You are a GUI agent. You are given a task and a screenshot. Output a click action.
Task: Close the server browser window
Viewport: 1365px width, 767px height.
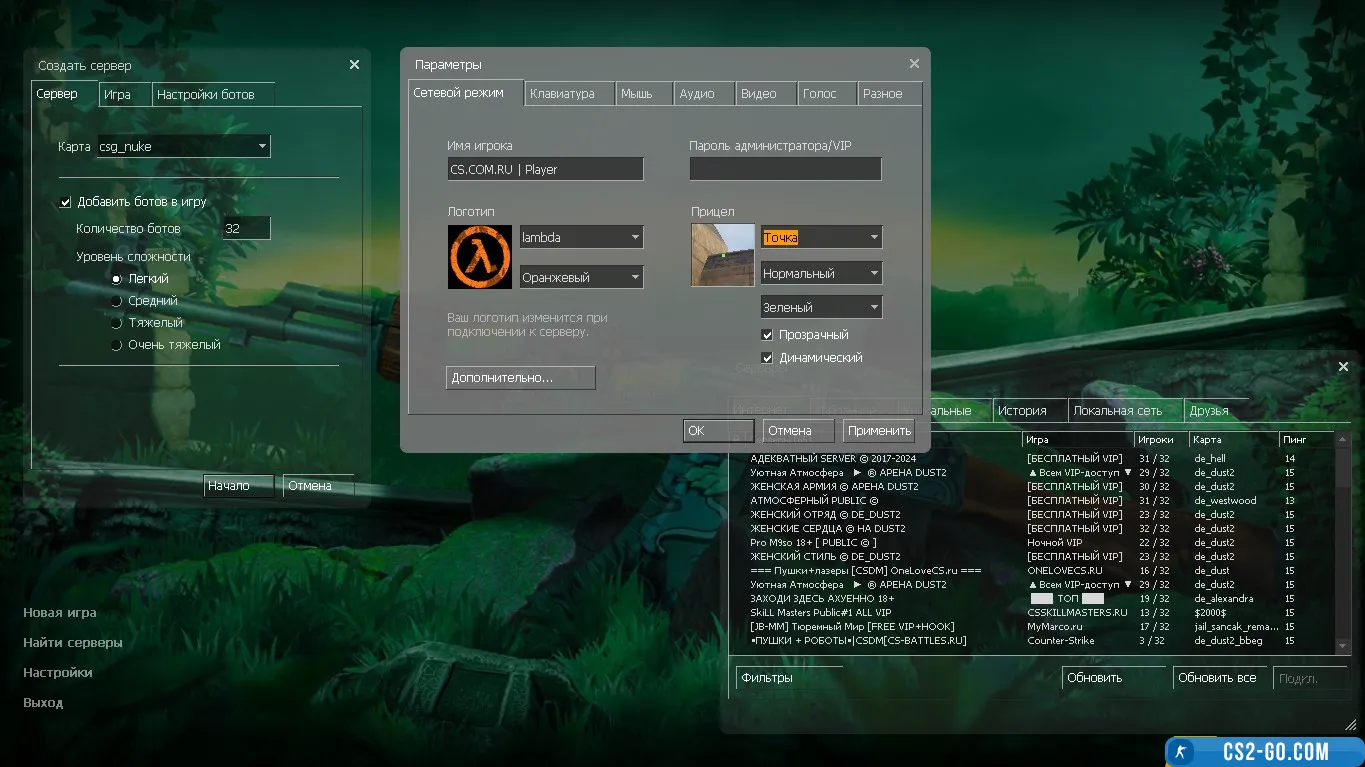click(x=1343, y=367)
